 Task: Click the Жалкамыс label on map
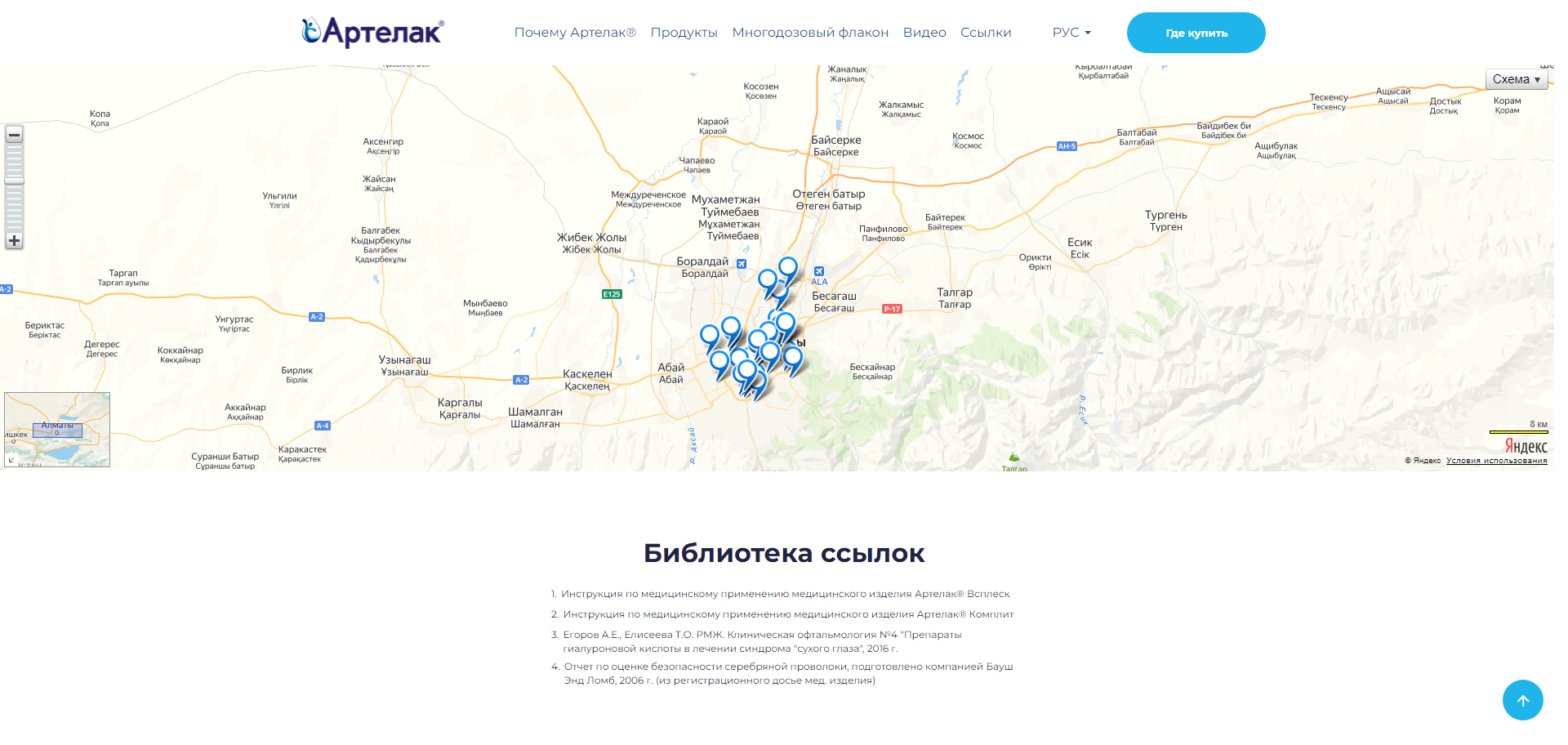coord(901,109)
